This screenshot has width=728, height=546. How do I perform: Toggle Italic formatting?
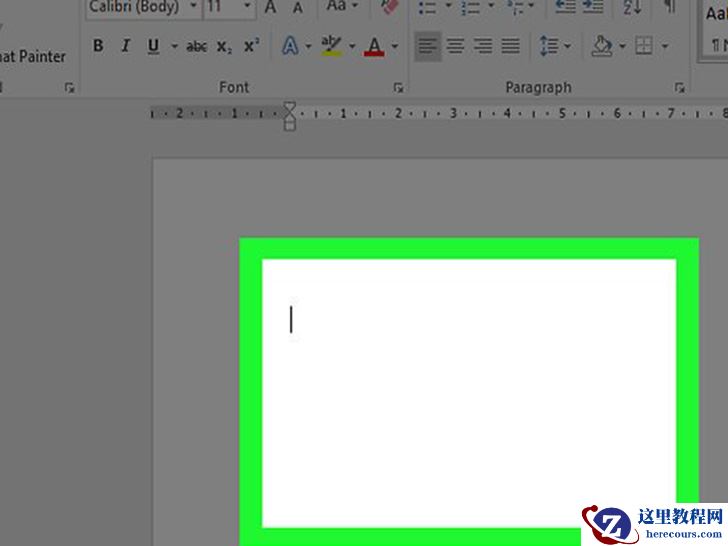pos(125,46)
